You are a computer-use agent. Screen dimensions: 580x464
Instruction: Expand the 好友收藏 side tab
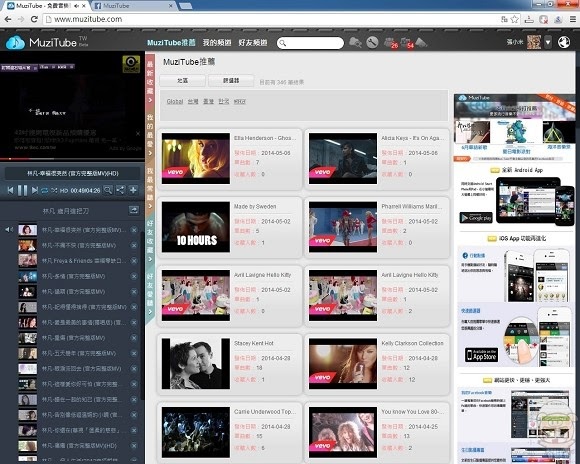[150, 241]
